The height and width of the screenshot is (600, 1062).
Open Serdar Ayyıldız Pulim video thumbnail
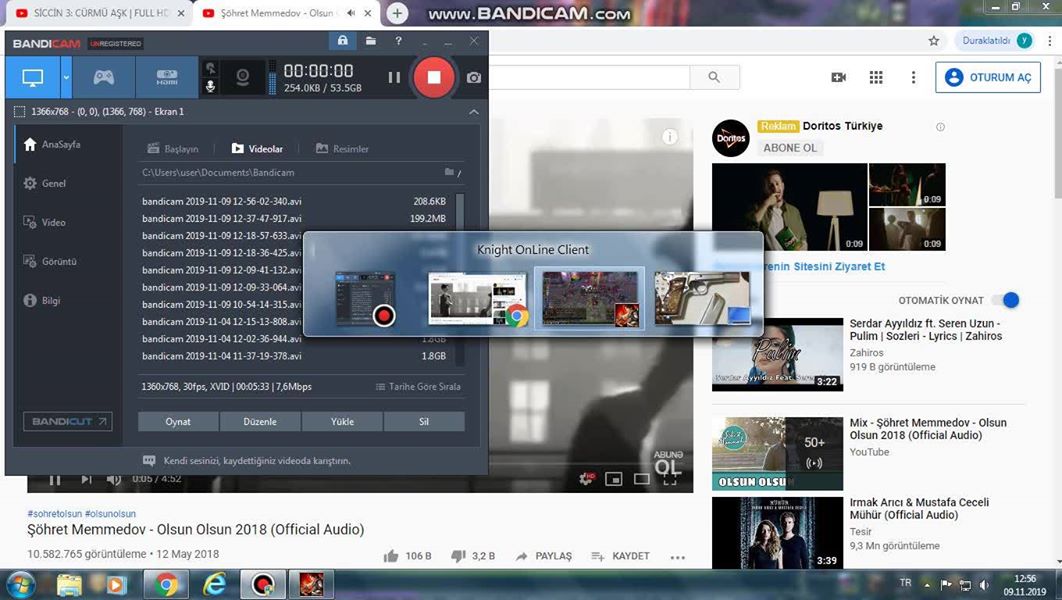pos(778,354)
